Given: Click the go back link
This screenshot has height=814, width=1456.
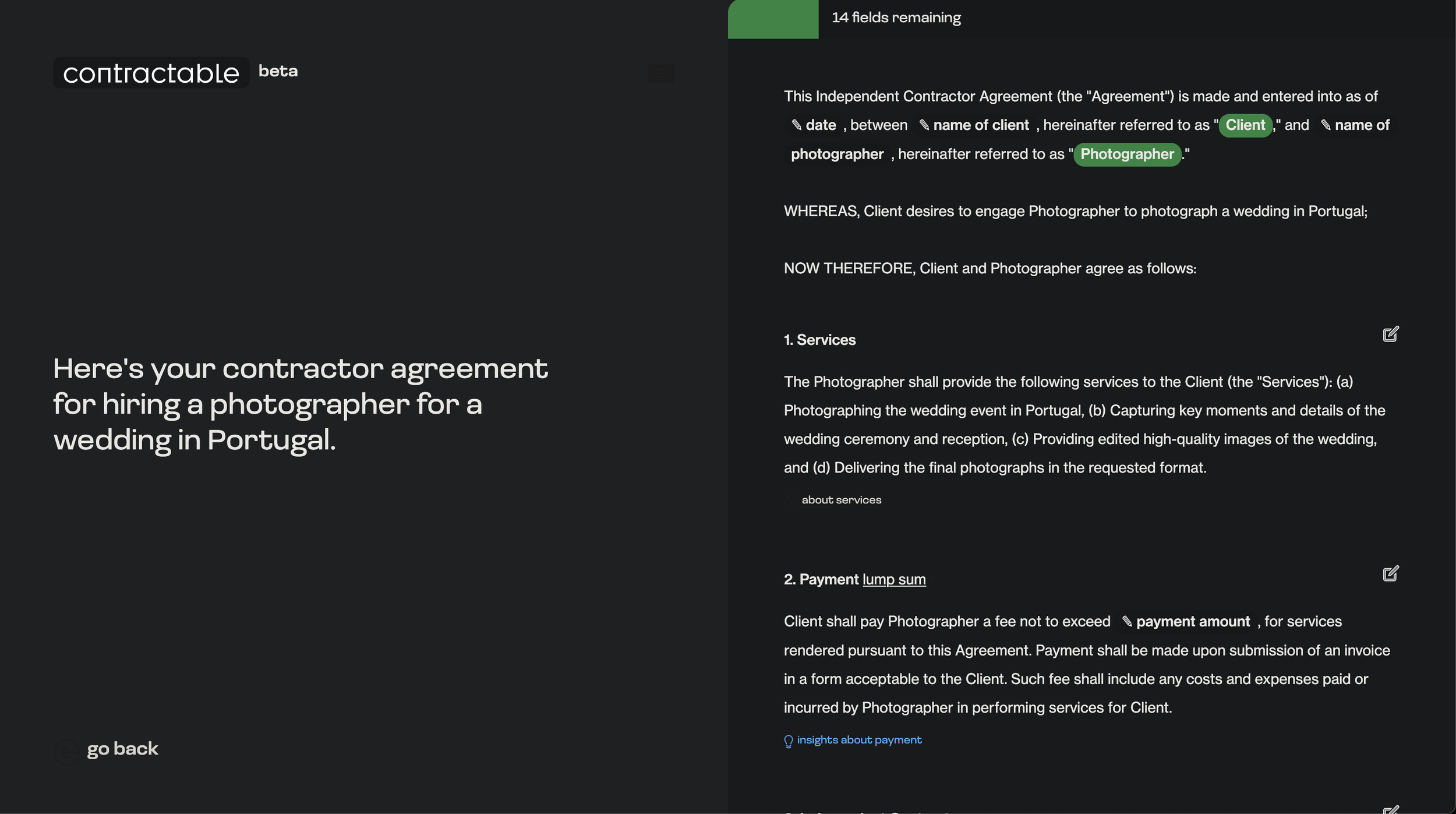Looking at the screenshot, I should click(x=122, y=749).
